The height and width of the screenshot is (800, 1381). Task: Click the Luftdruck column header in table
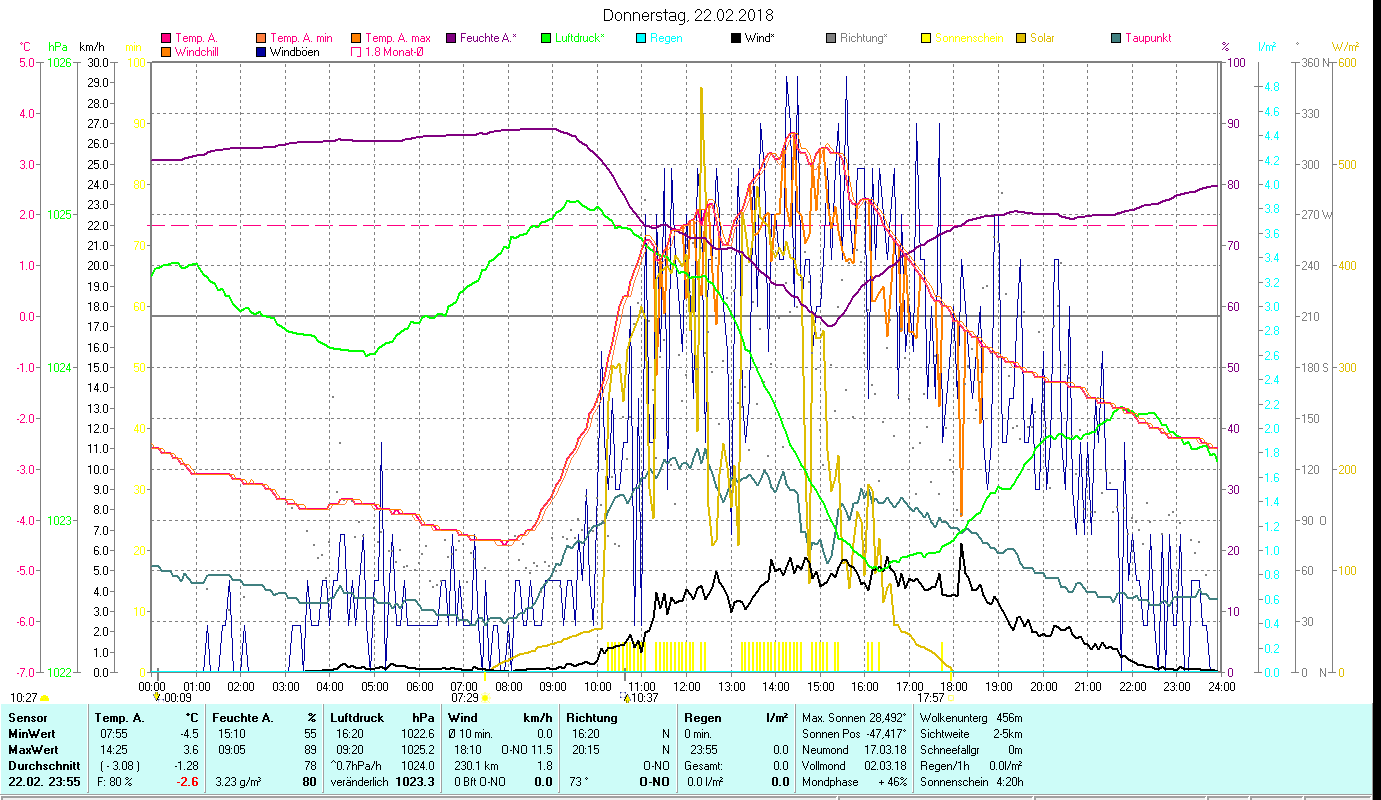coord(357,718)
